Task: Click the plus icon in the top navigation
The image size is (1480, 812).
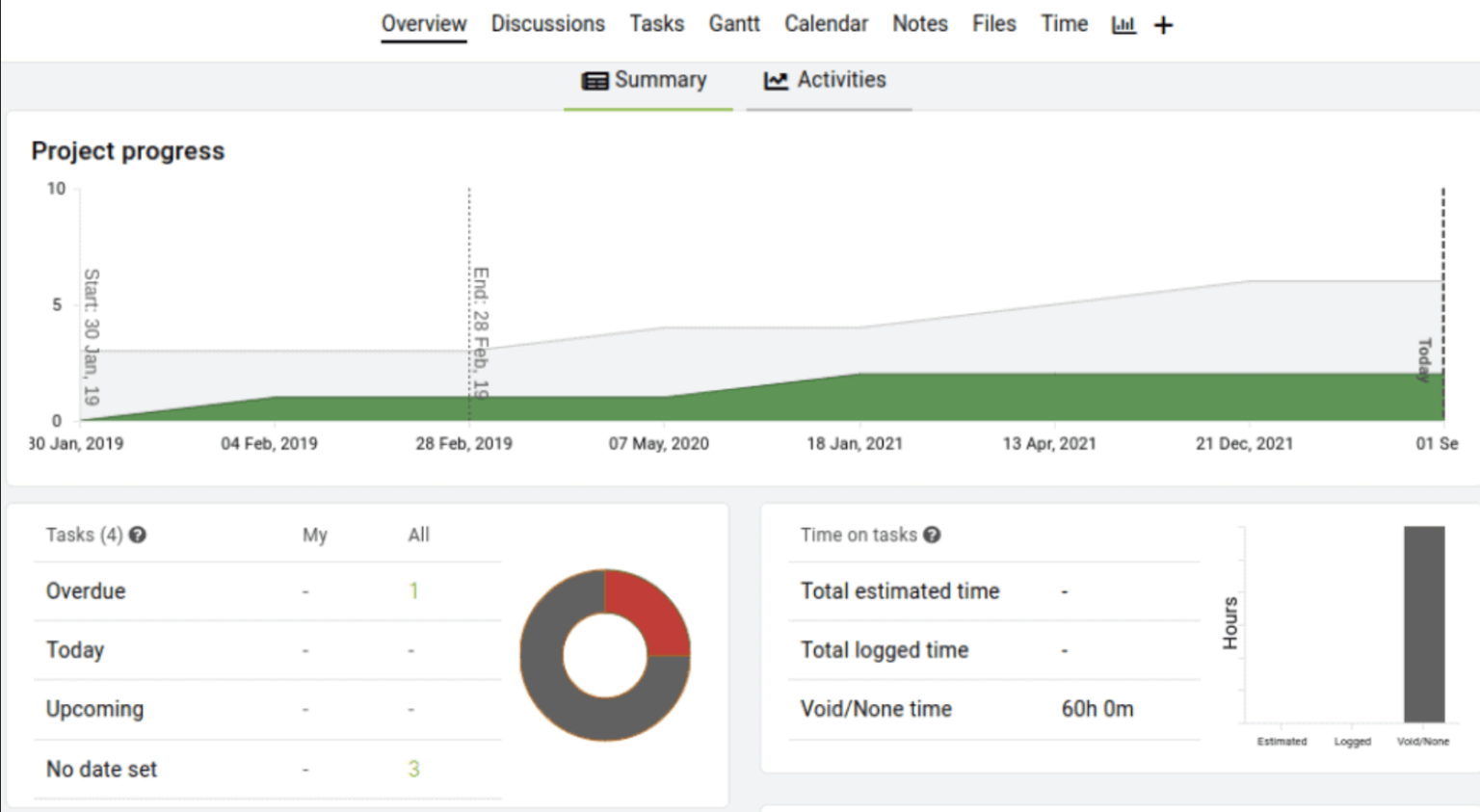Action: tap(1163, 24)
